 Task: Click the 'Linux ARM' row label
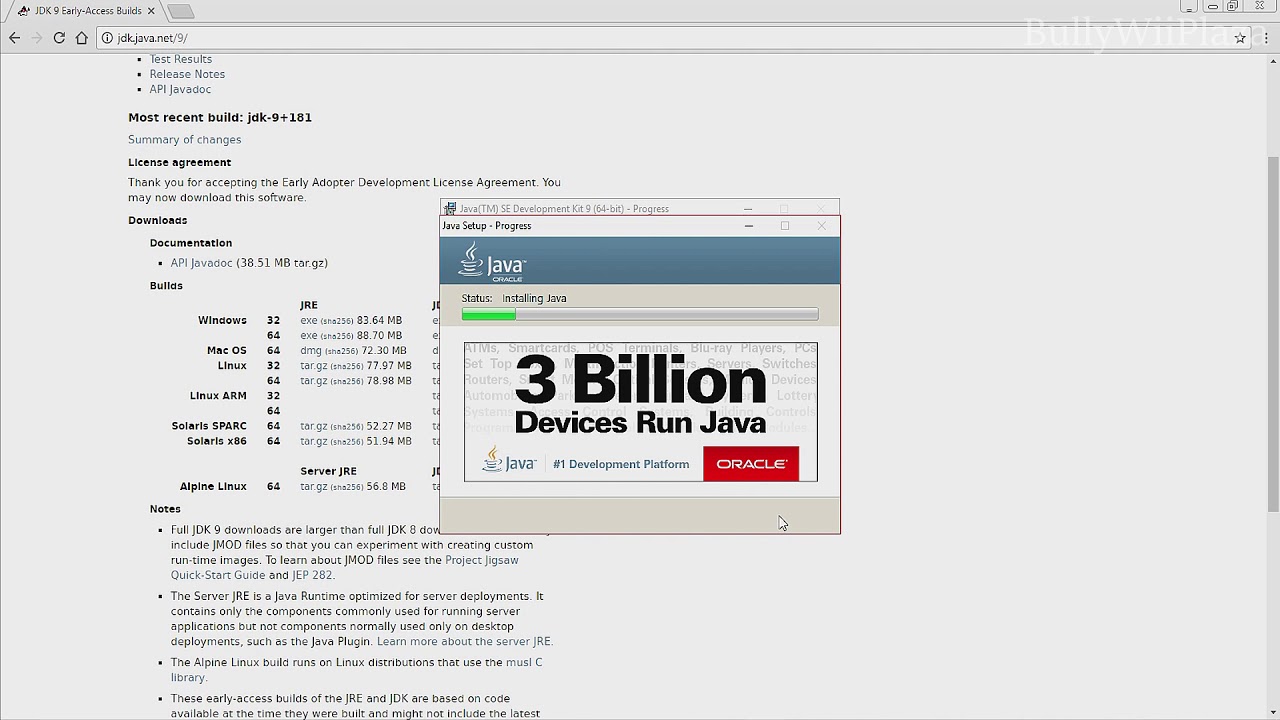point(218,396)
